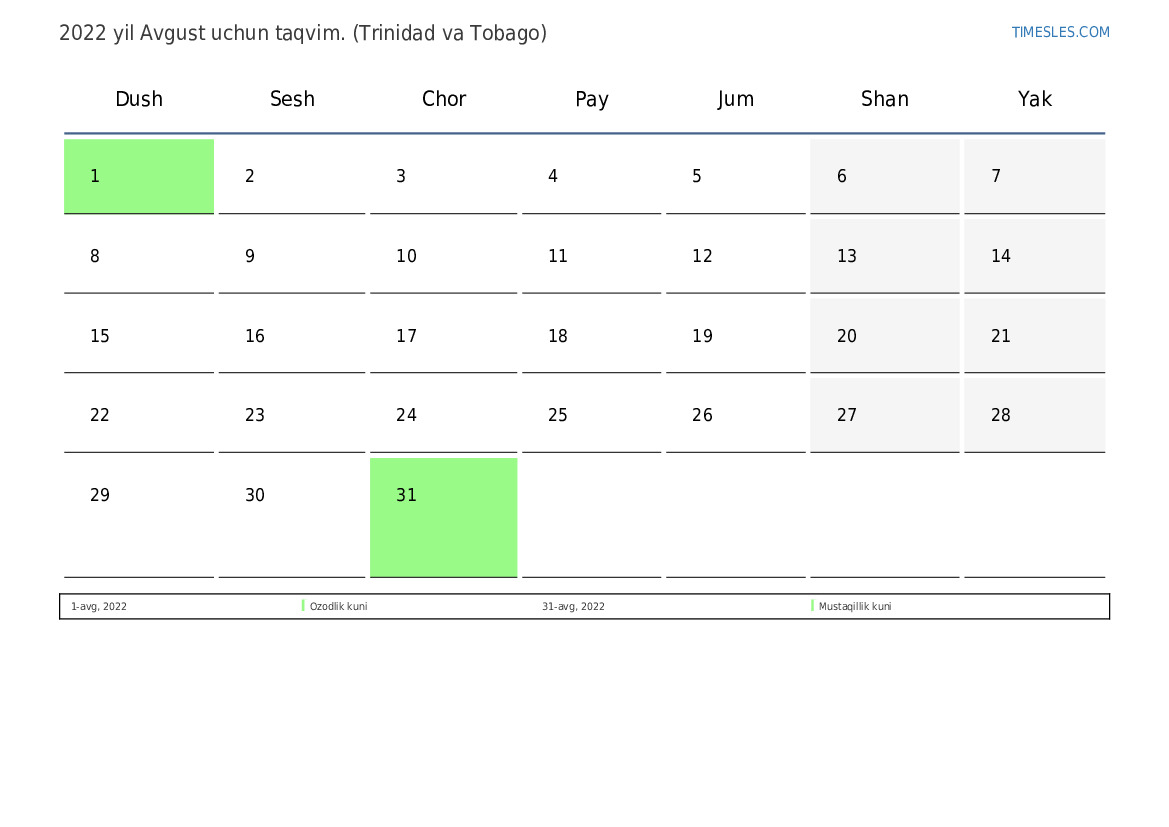Screen dimensions: 1169x827
Task: Click the Mustaqillik kuni legend entry
Action: pos(855,606)
